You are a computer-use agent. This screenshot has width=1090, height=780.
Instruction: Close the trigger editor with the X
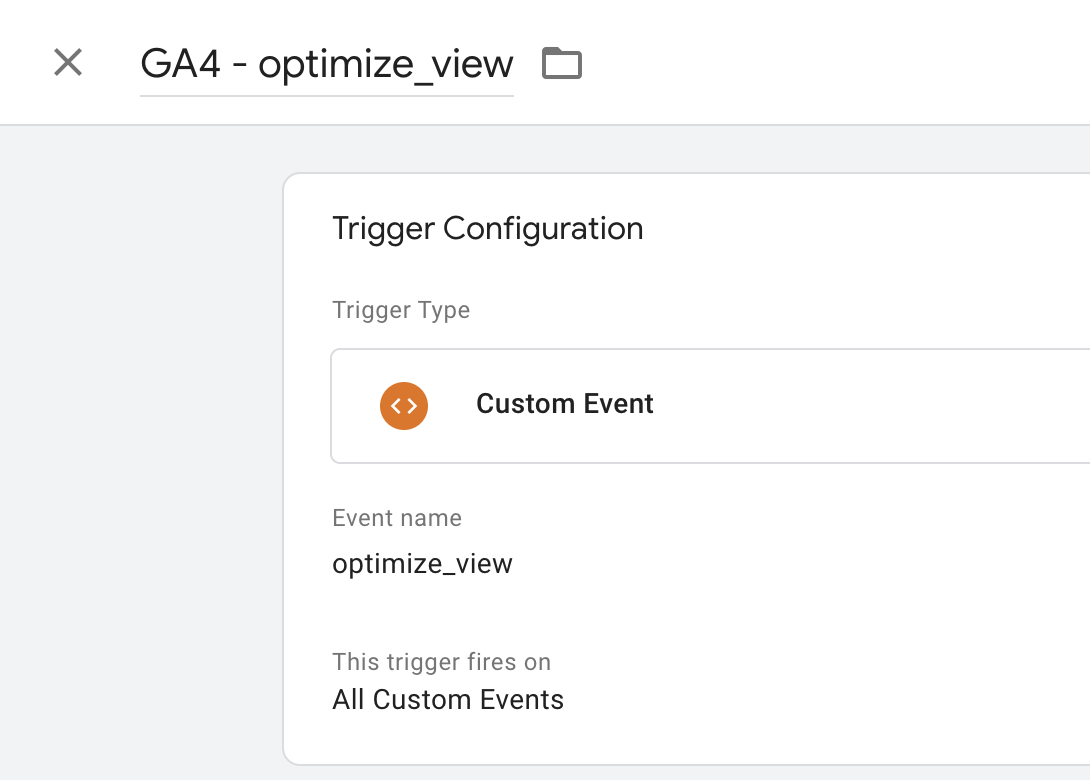coord(67,62)
